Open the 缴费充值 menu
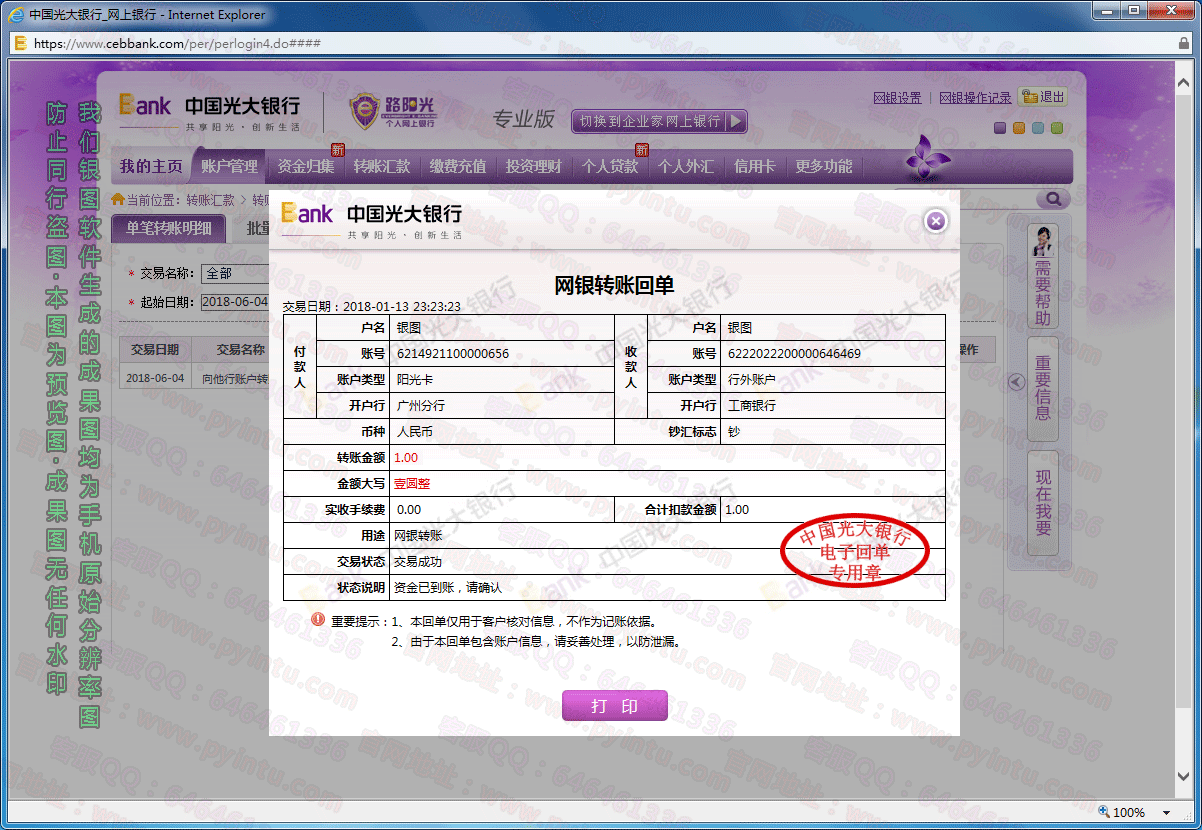 (x=458, y=166)
